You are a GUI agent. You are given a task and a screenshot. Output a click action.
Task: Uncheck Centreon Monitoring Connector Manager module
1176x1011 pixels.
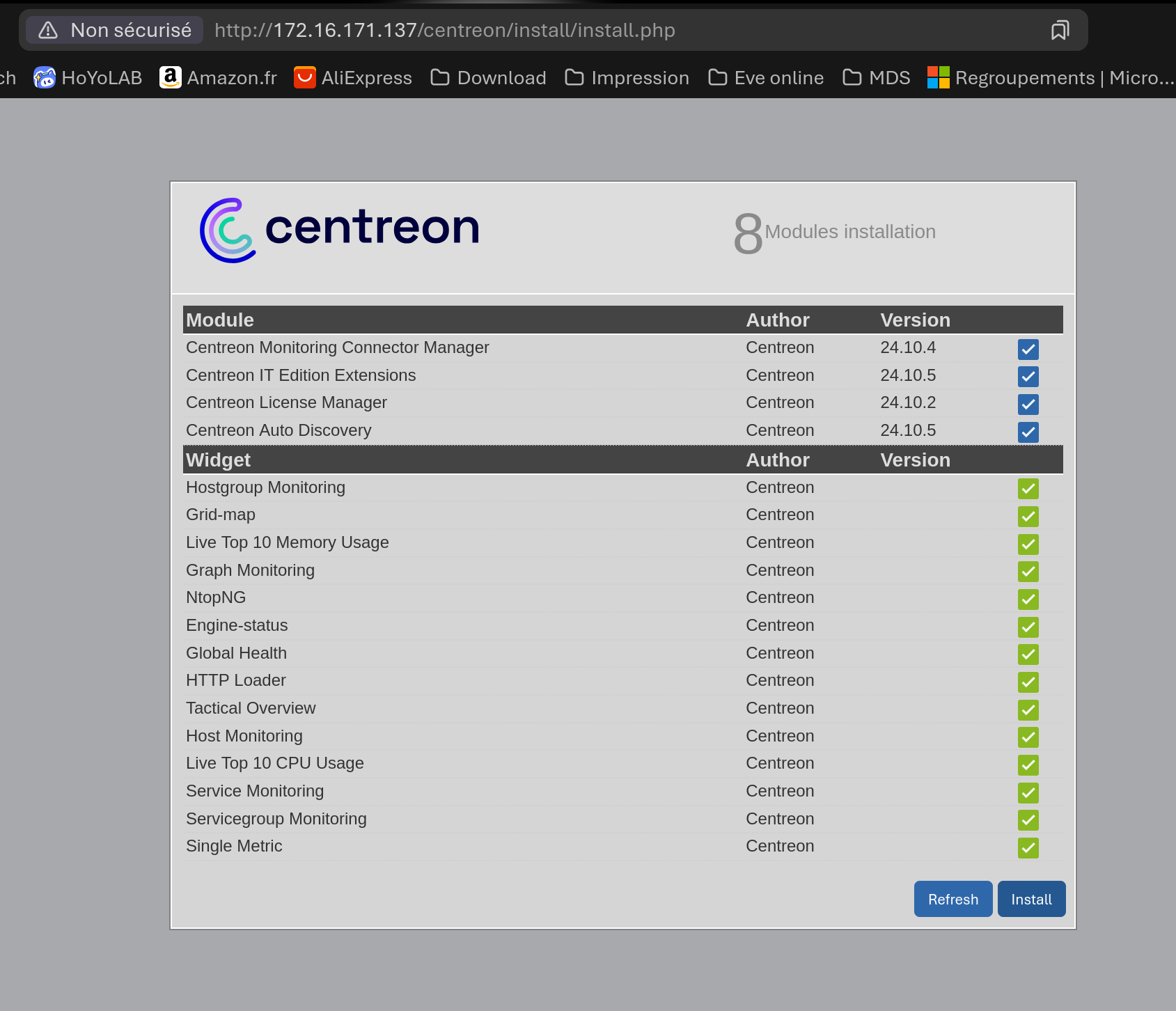pyautogui.click(x=1028, y=349)
